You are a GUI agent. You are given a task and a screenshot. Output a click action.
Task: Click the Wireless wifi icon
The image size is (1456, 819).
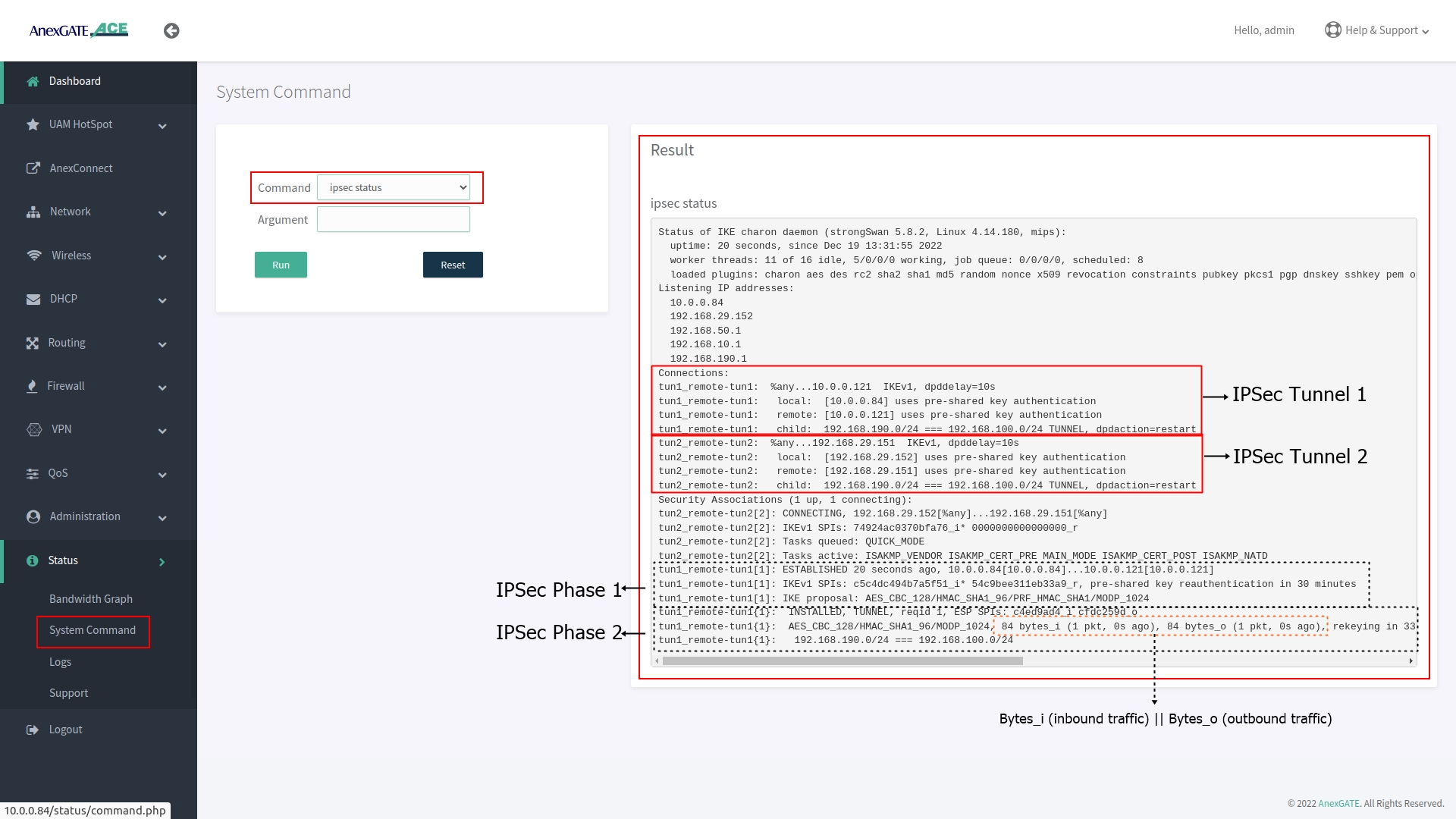click(x=34, y=256)
